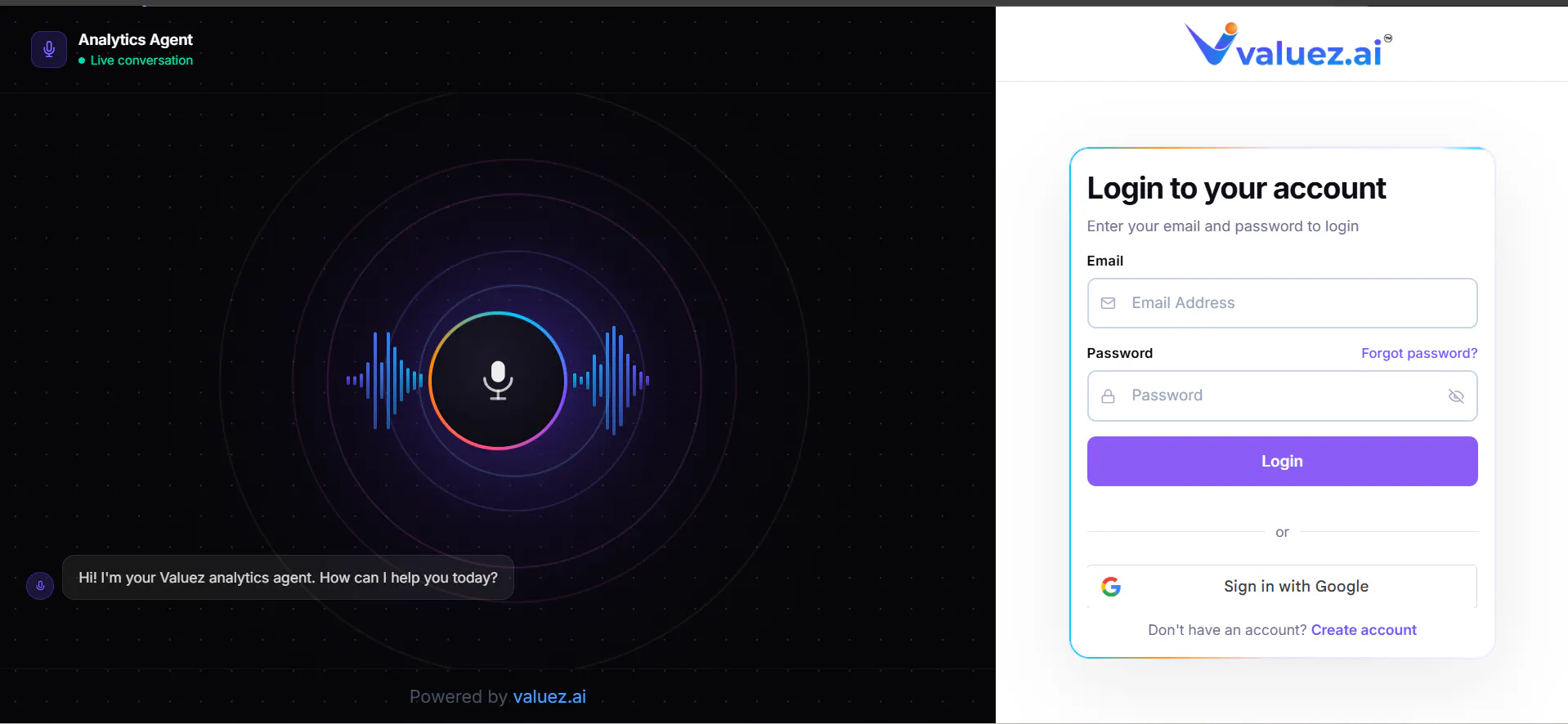Focus the Password input field
This screenshot has width=1568, height=724.
coord(1282,396)
